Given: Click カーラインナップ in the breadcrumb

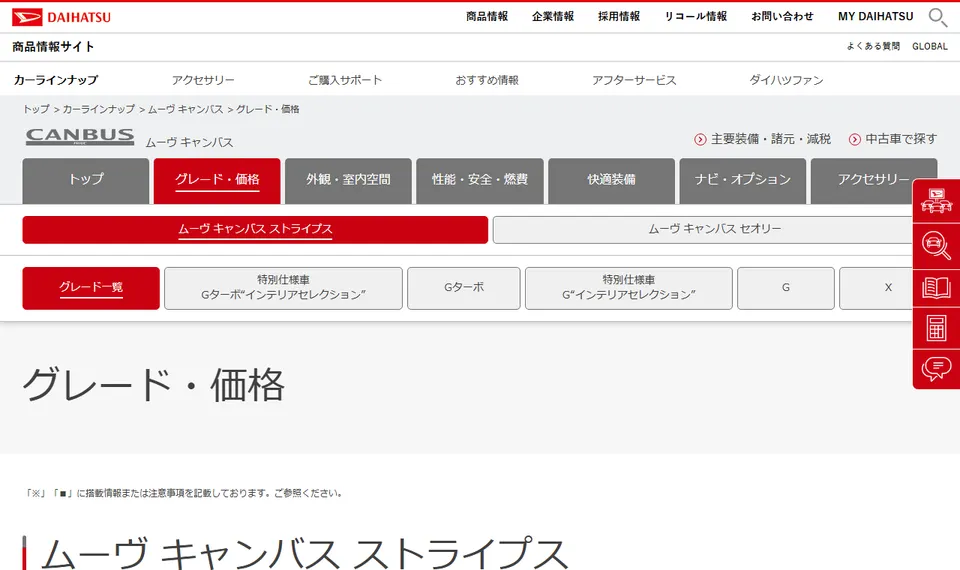Looking at the screenshot, I should pos(99,109).
